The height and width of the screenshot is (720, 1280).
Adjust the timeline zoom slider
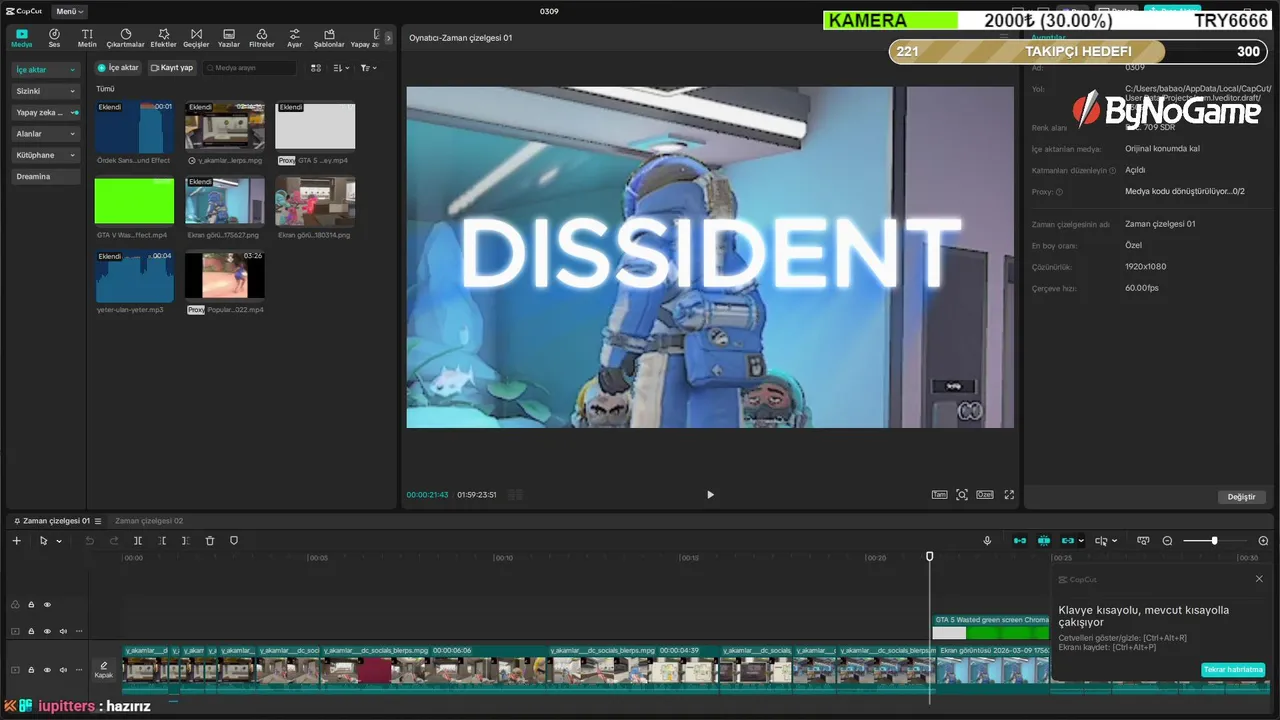pyautogui.click(x=1214, y=541)
